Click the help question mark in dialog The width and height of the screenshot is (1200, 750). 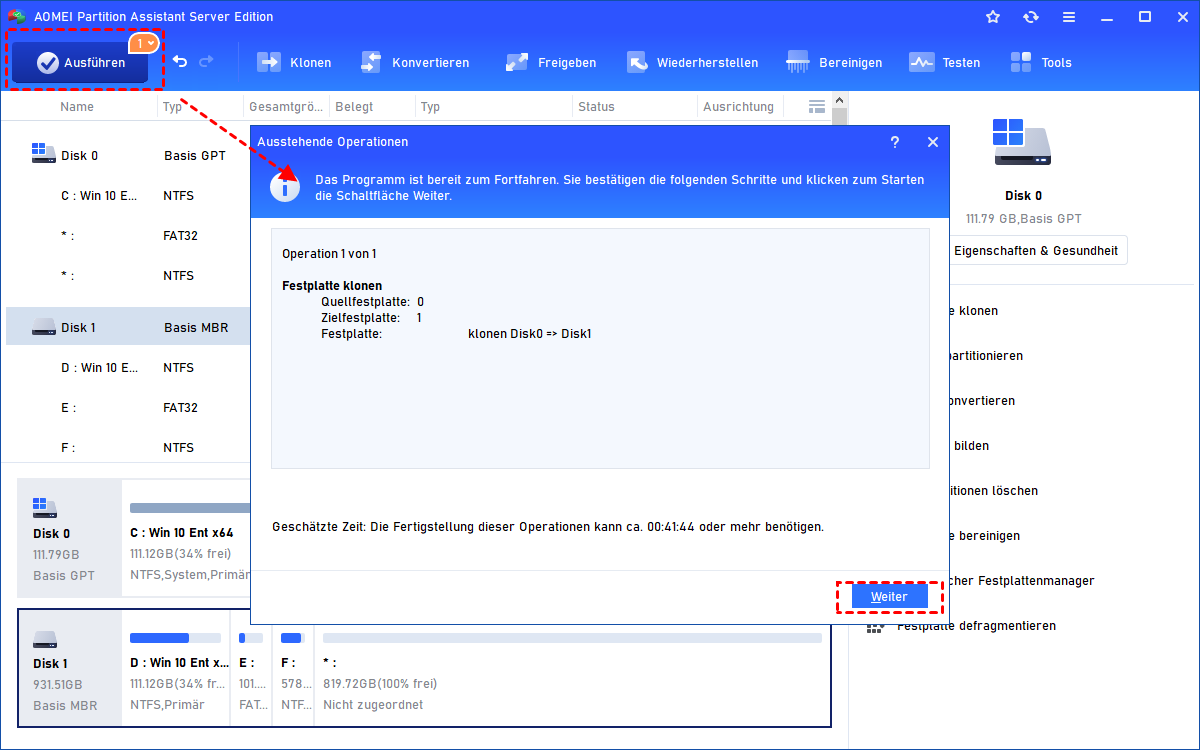pyautogui.click(x=895, y=142)
